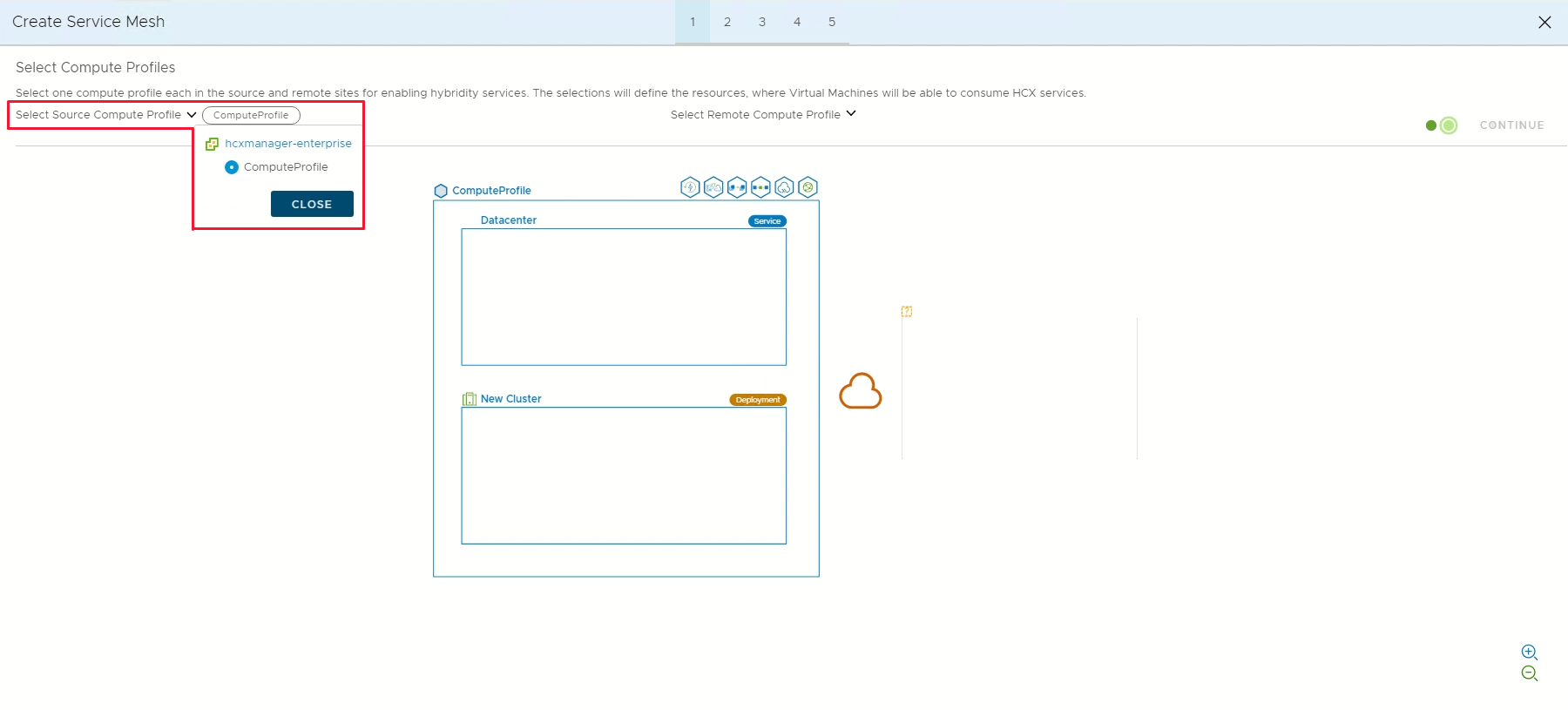Click the cloud service hexagon icon
Image resolution: width=1568 pixels, height=710 pixels.
(x=784, y=187)
